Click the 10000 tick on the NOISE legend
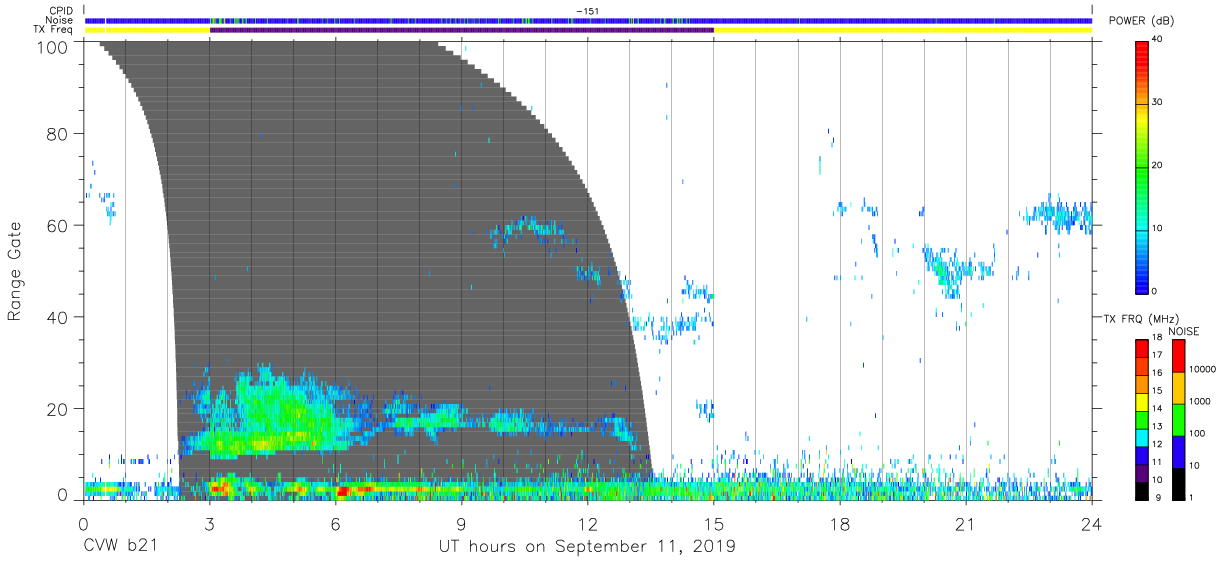The width and height of the screenshot is (1228, 567). click(x=1203, y=369)
